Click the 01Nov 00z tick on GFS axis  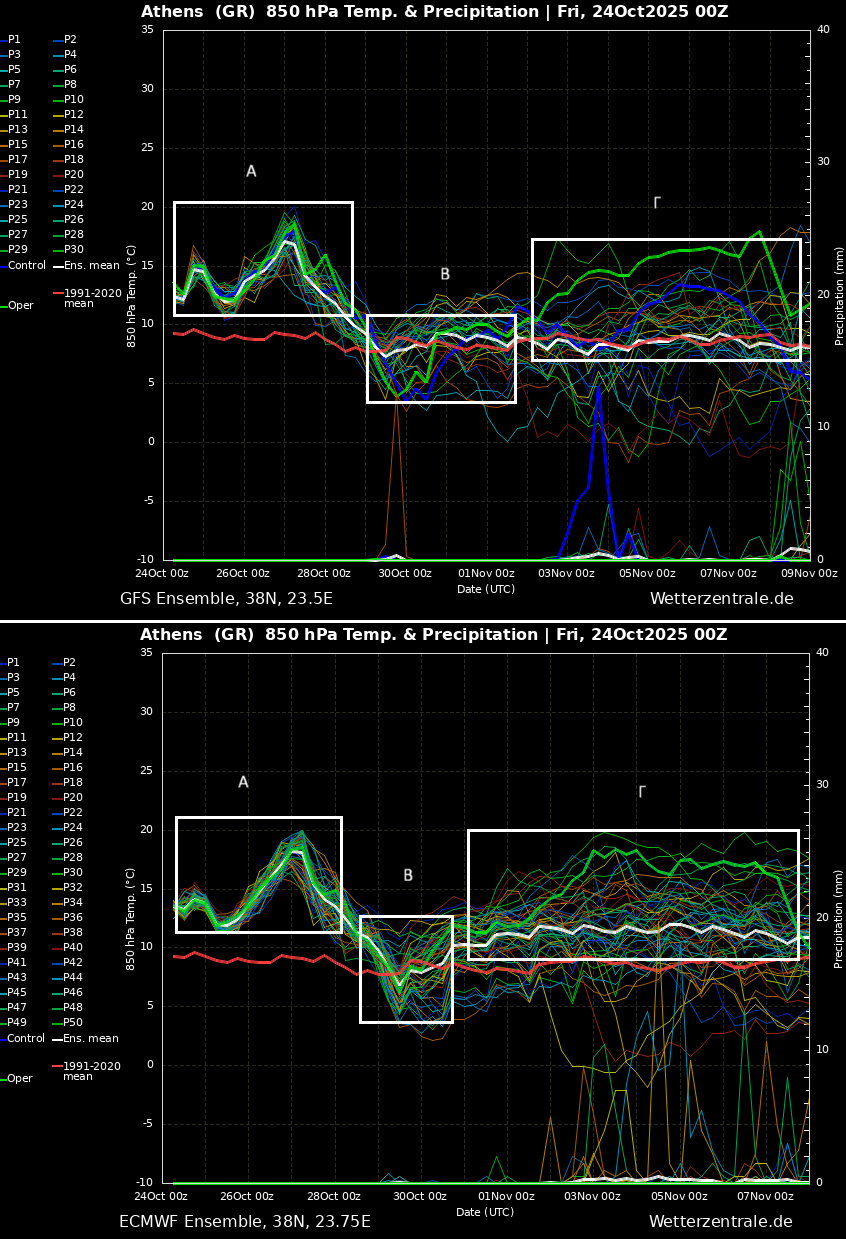pyautogui.click(x=486, y=574)
